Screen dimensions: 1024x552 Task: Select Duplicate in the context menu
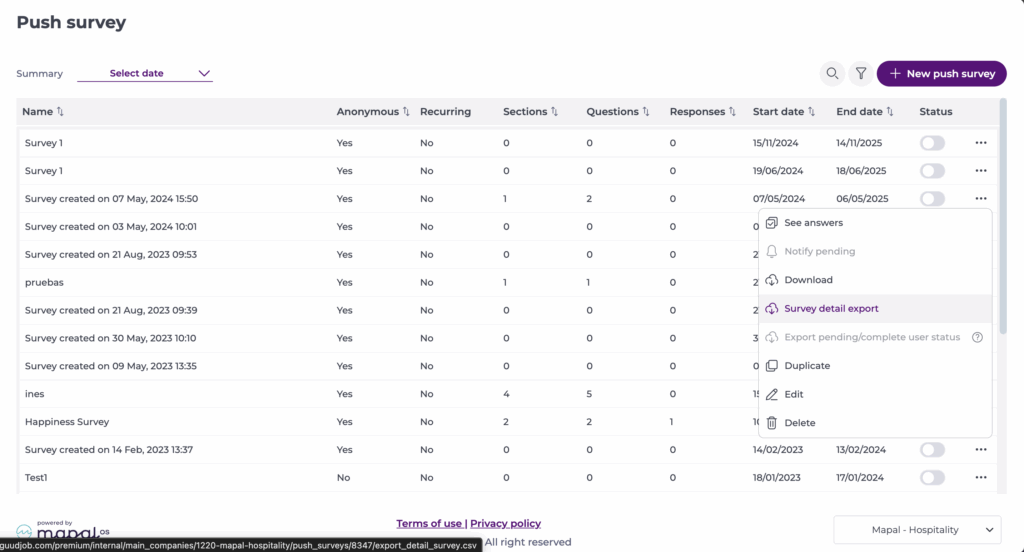[x=806, y=366]
